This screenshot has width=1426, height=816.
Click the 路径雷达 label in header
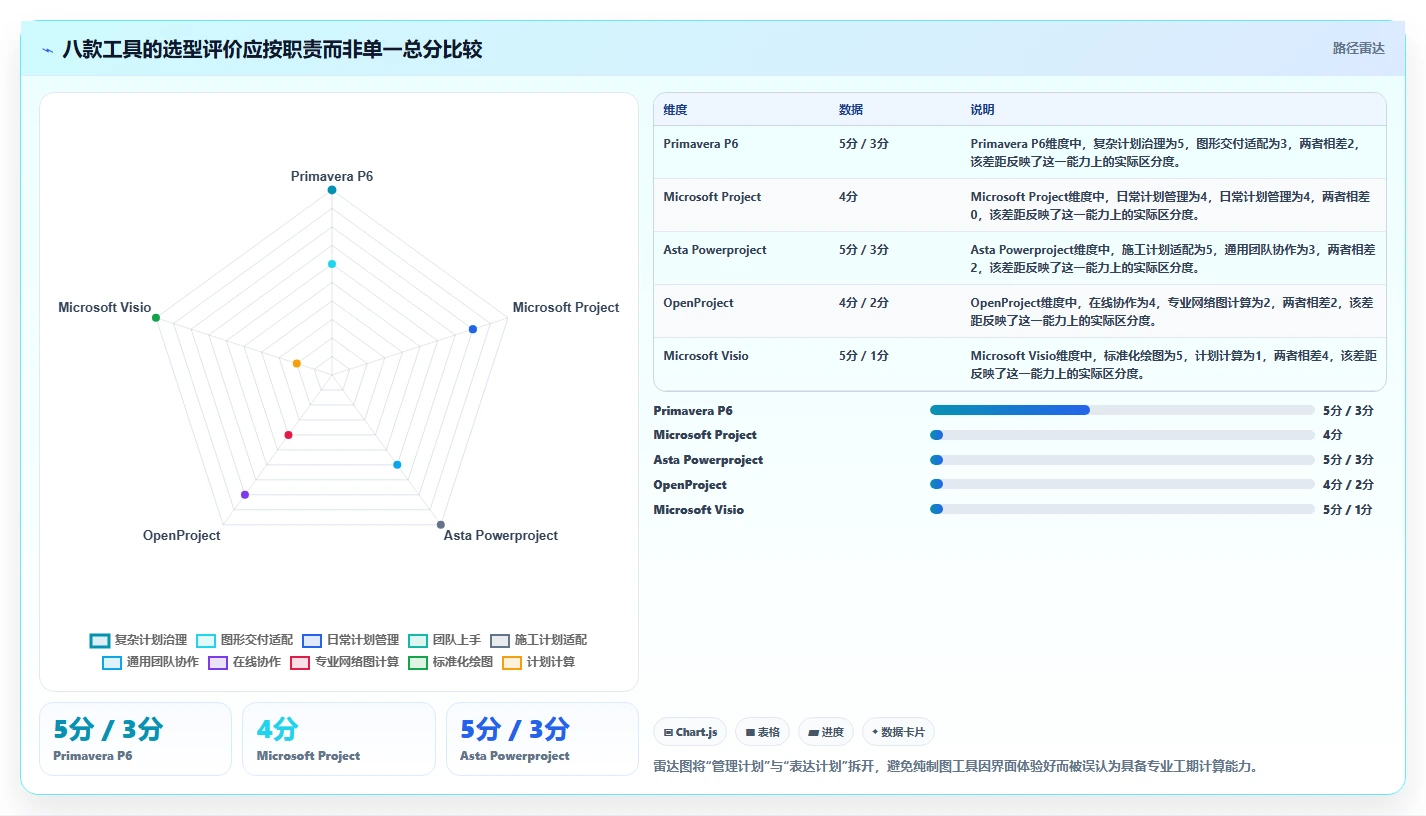pos(1358,48)
